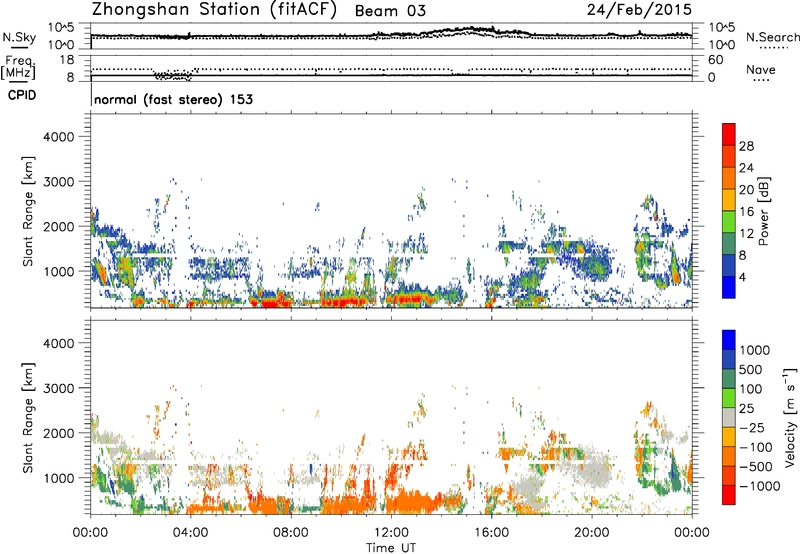Image resolution: width=800 pixels, height=554 pixels.
Task: Click the yellow-orange Power colorbar segment near 16
Action: pyautogui.click(x=729, y=199)
